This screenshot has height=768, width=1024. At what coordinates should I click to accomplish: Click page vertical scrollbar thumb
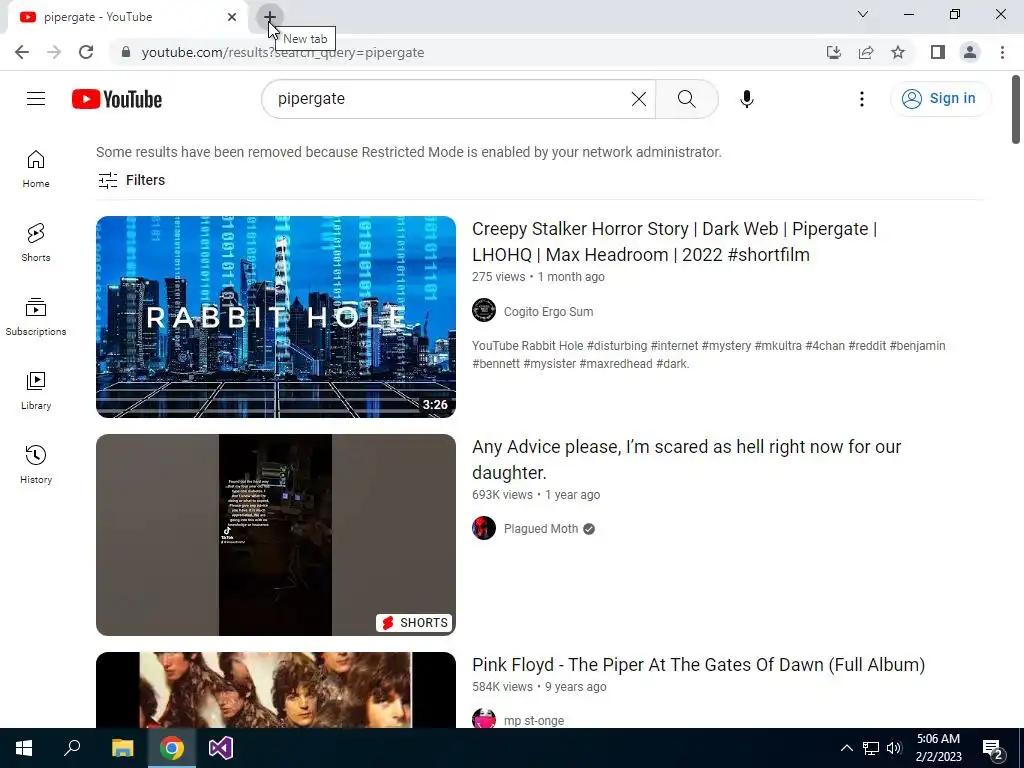click(x=1016, y=109)
